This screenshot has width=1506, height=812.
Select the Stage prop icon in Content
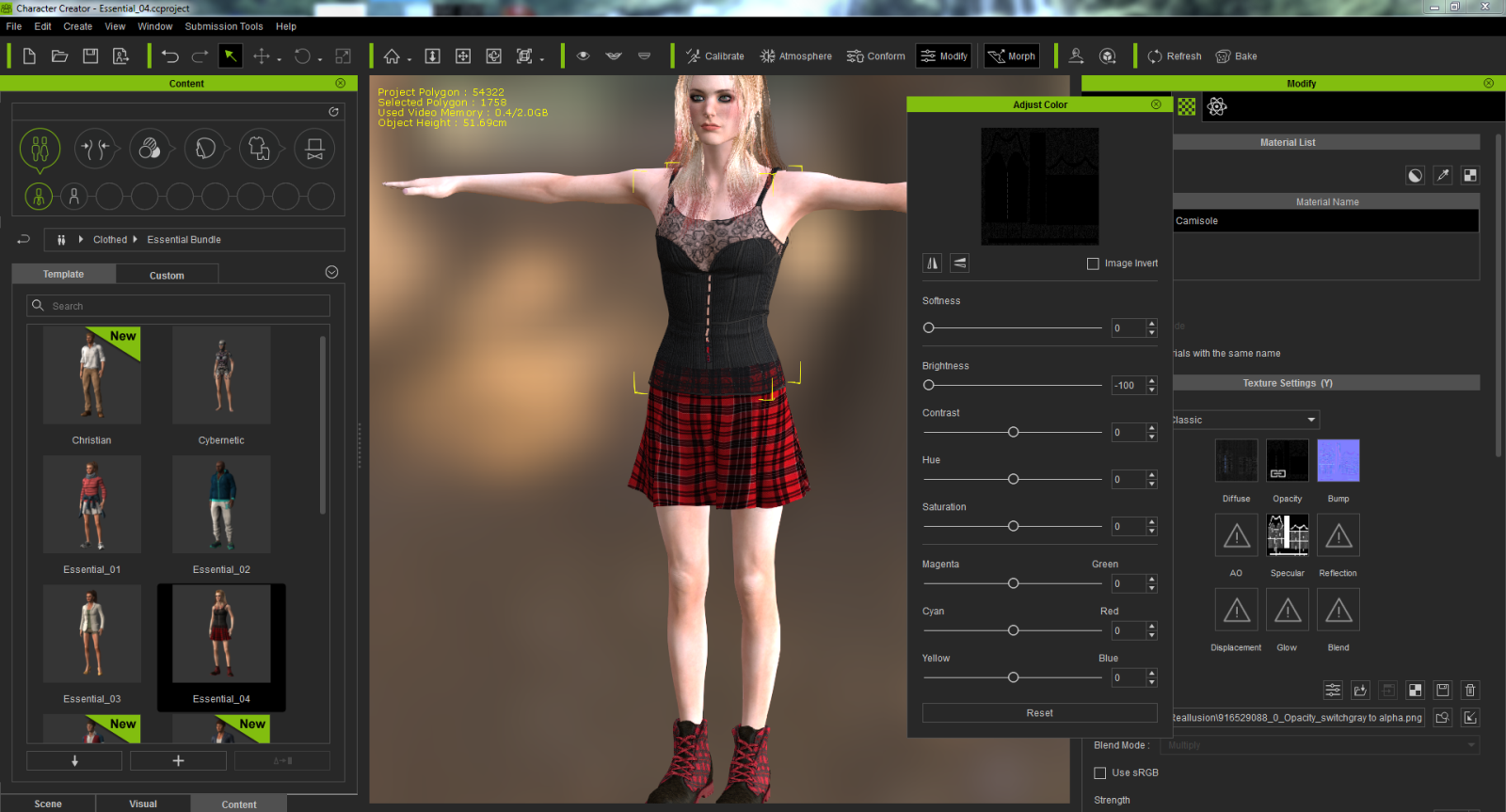pos(315,149)
